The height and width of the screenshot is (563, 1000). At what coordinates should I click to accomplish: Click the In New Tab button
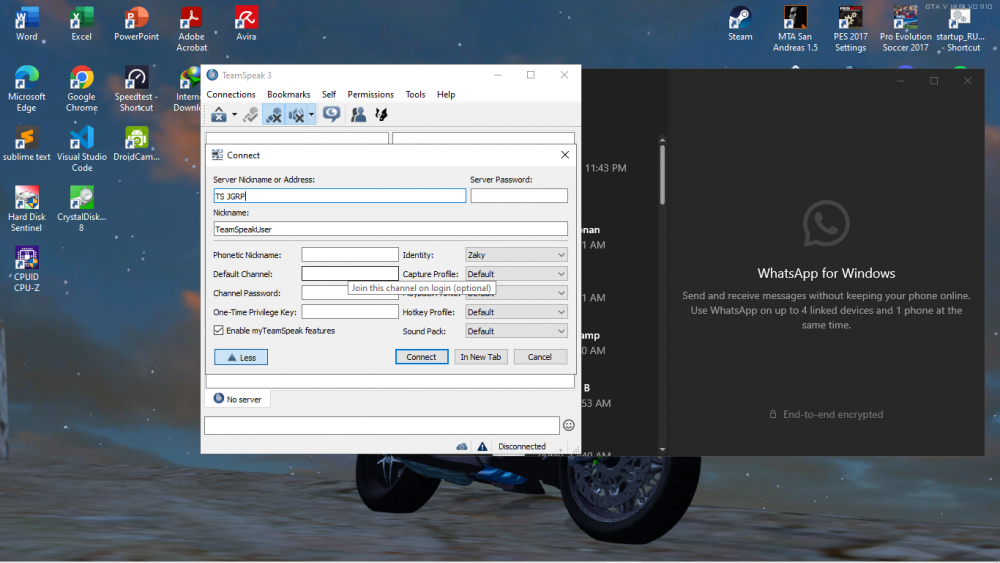[481, 357]
